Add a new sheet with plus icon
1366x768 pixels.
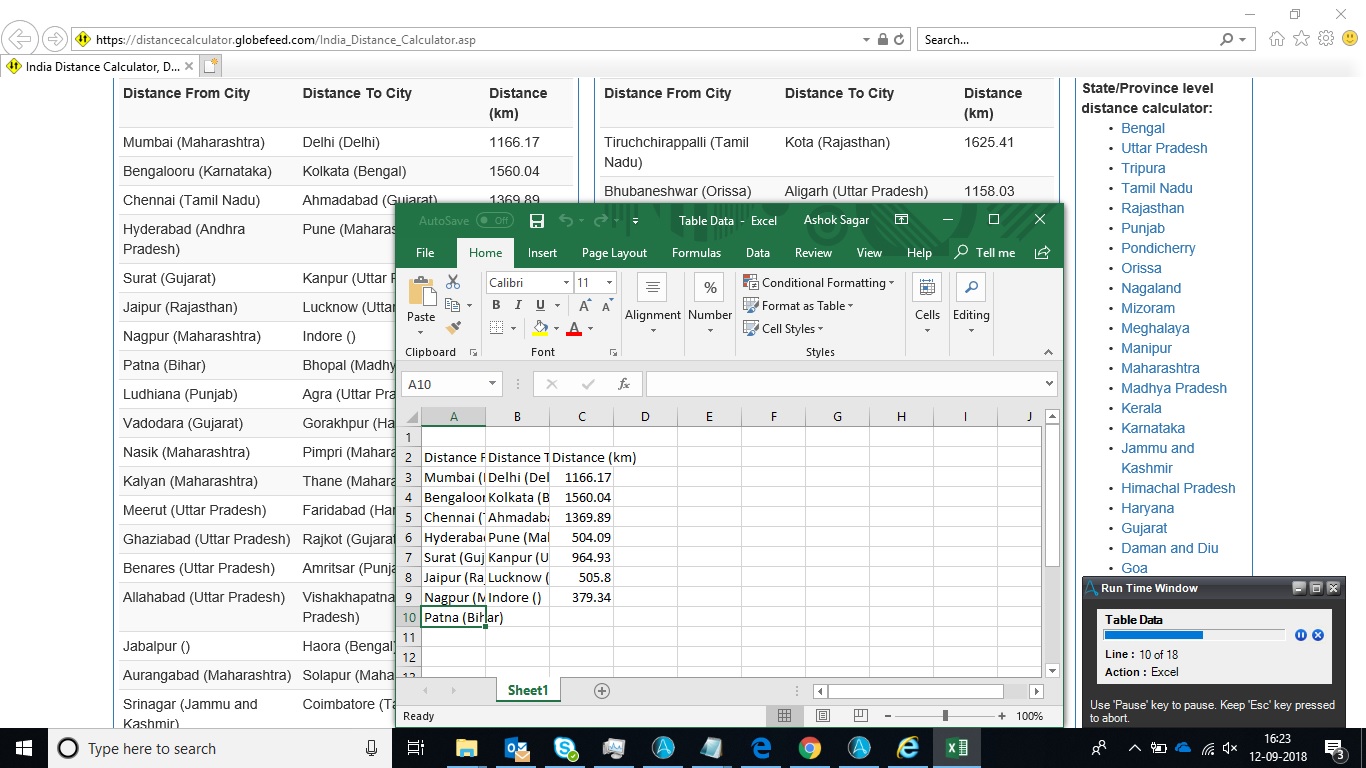coord(602,691)
